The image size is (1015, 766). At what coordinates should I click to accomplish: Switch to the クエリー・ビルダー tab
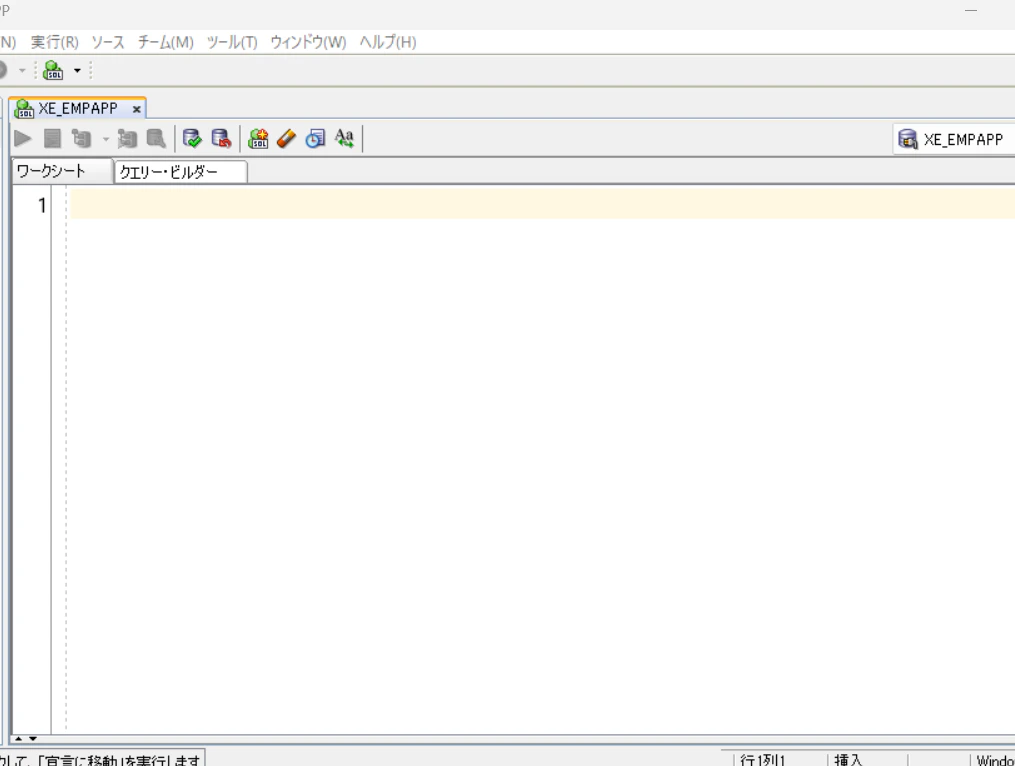click(181, 172)
